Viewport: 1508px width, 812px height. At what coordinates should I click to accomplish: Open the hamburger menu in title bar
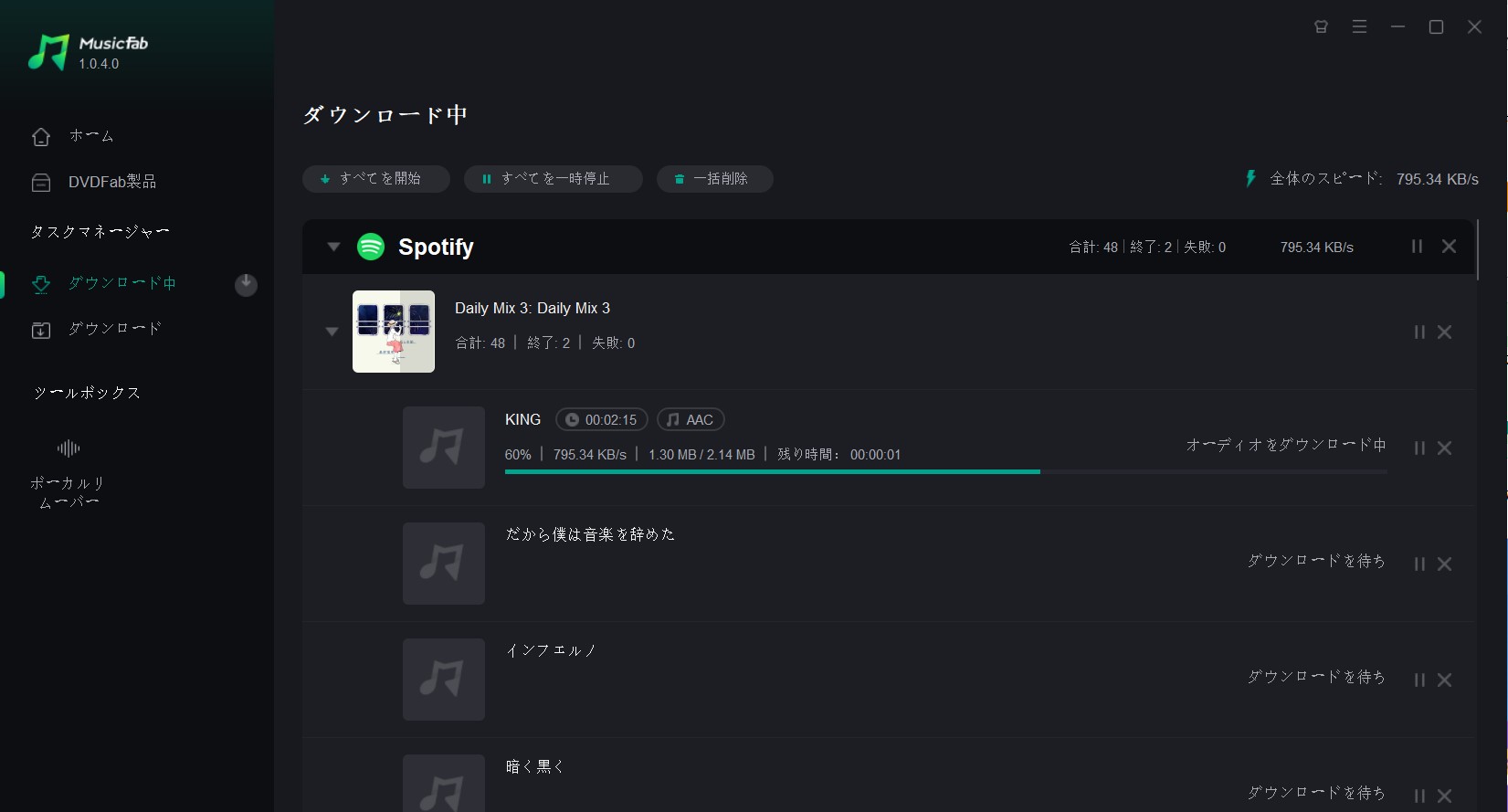coord(1359,27)
